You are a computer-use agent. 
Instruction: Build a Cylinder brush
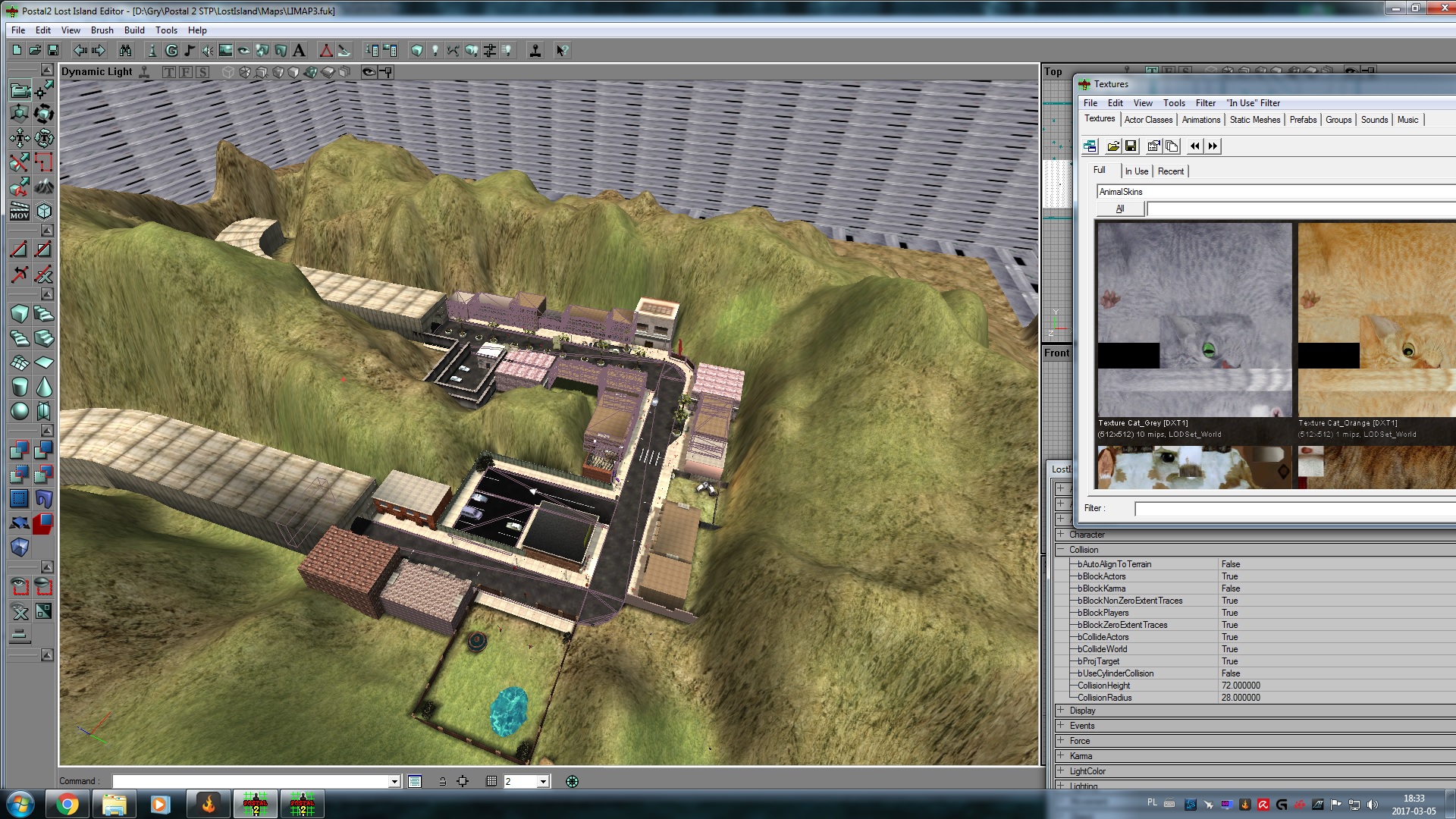20,387
